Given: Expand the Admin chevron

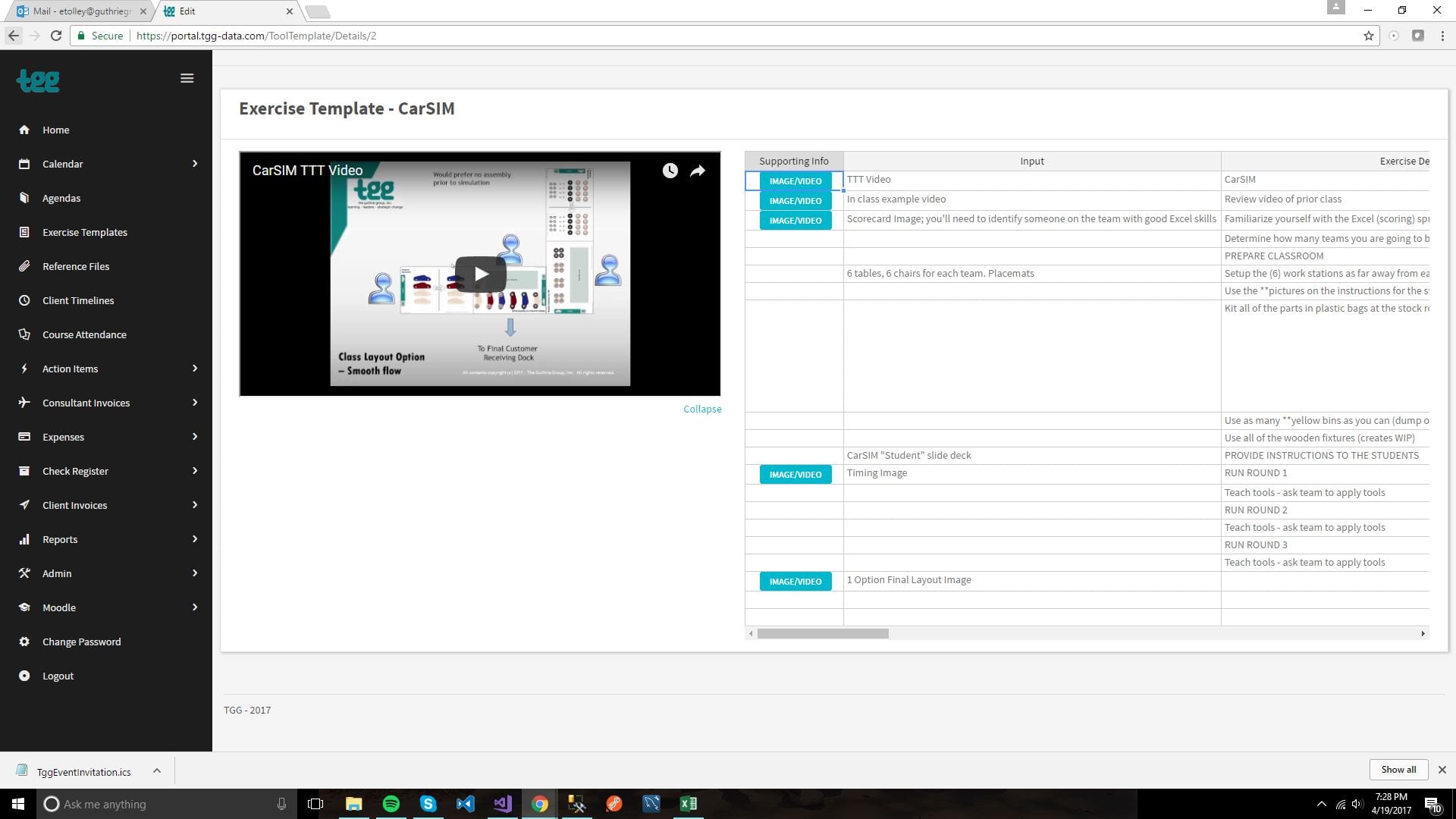Looking at the screenshot, I should (x=195, y=573).
